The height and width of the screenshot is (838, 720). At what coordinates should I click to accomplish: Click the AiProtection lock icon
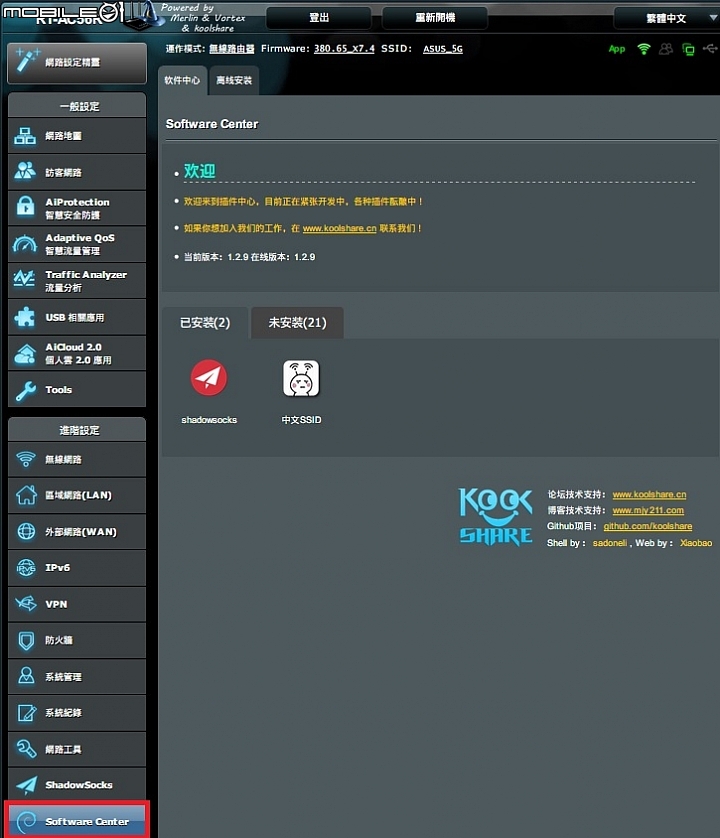[25, 207]
